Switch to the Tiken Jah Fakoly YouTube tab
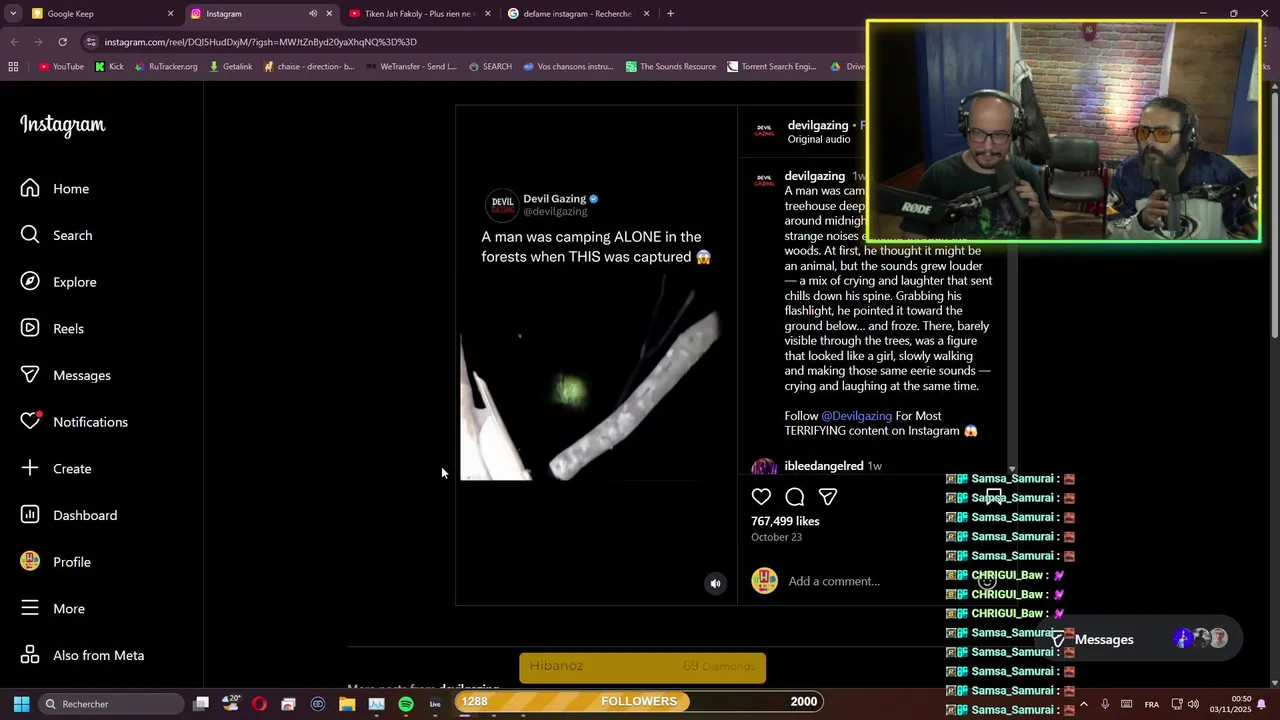 (x=420, y=14)
